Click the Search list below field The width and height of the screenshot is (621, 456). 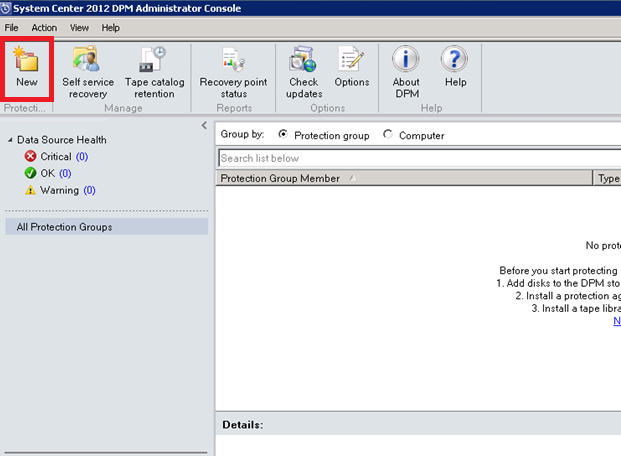(x=420, y=158)
